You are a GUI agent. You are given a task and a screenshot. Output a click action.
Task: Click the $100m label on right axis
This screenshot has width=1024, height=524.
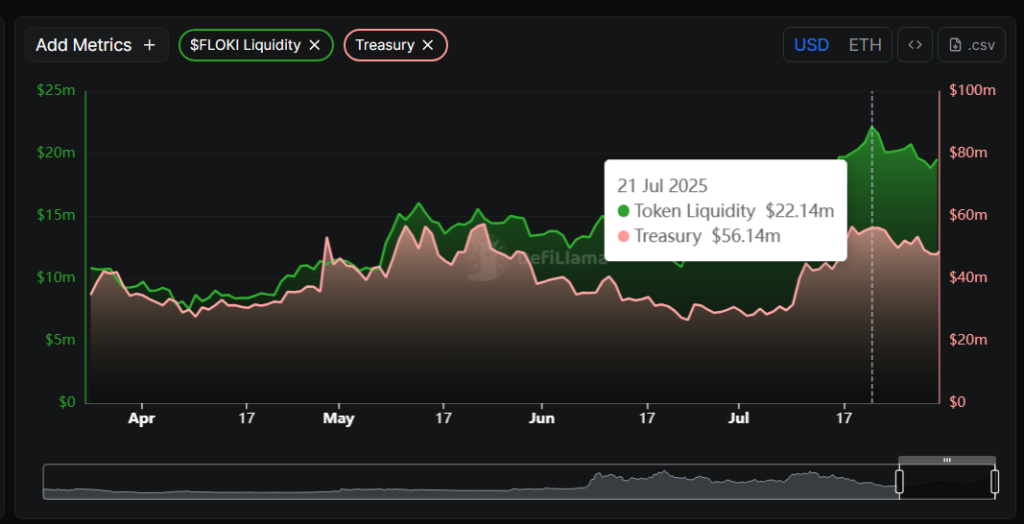click(x=971, y=91)
